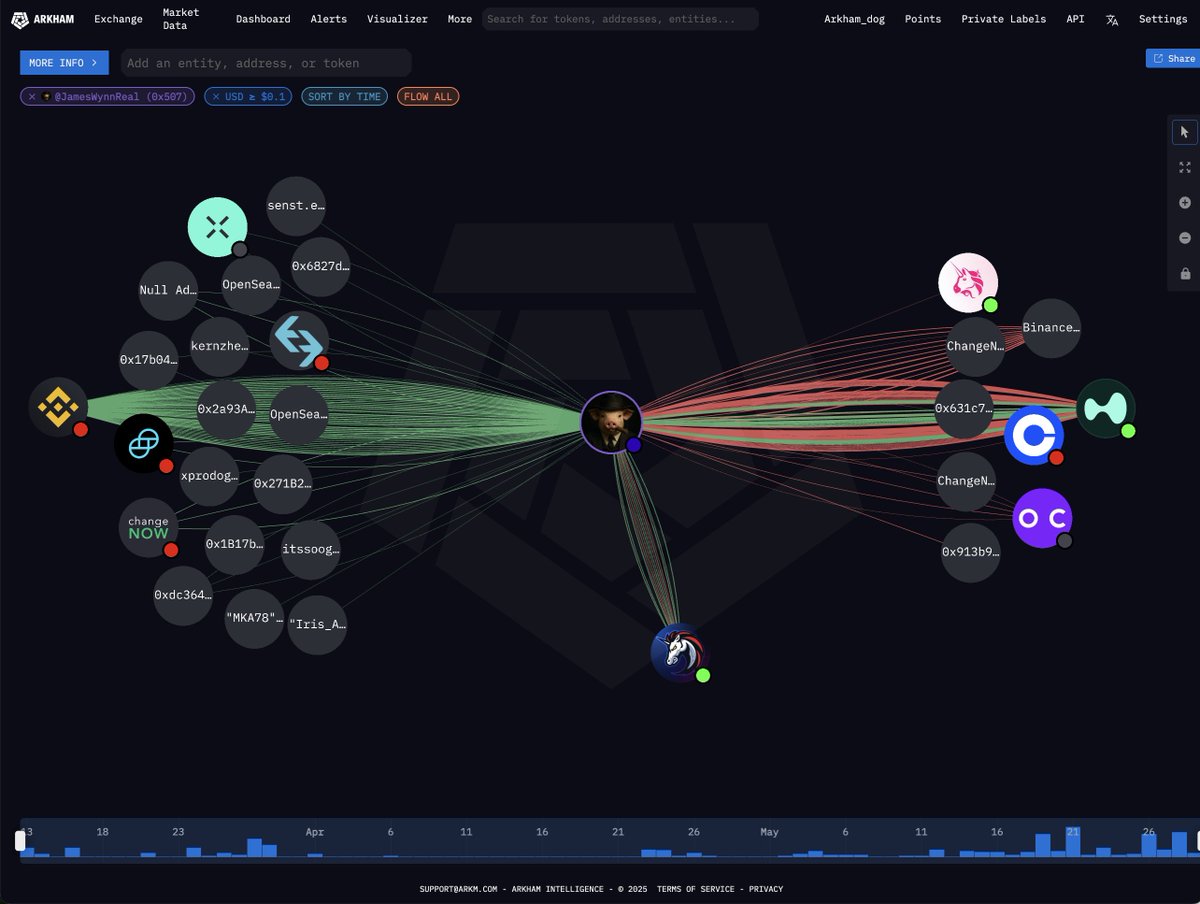Select the black node with blue link logo
Screen dimensions: 1200x904
[144, 443]
